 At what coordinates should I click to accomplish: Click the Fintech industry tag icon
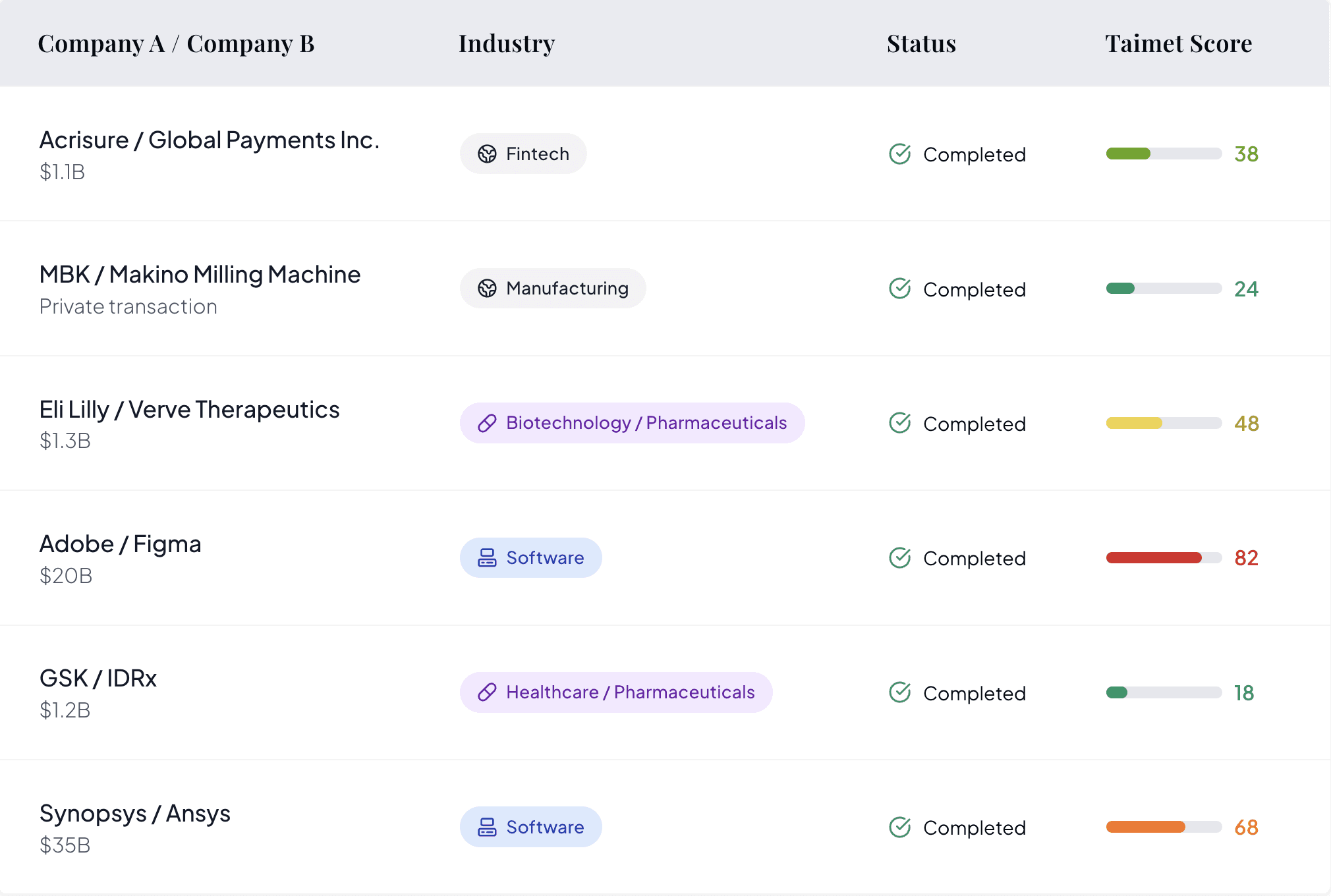point(487,154)
